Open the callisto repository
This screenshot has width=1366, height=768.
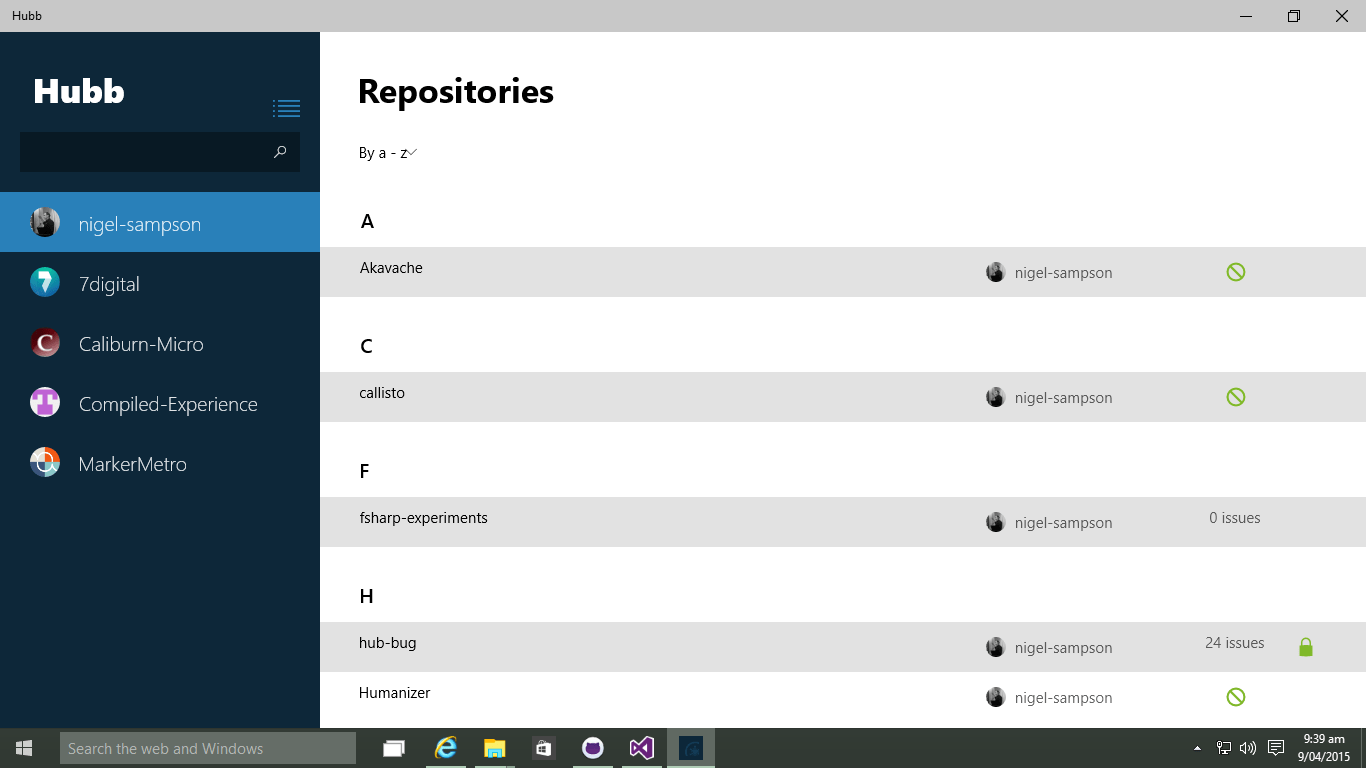[x=843, y=397]
